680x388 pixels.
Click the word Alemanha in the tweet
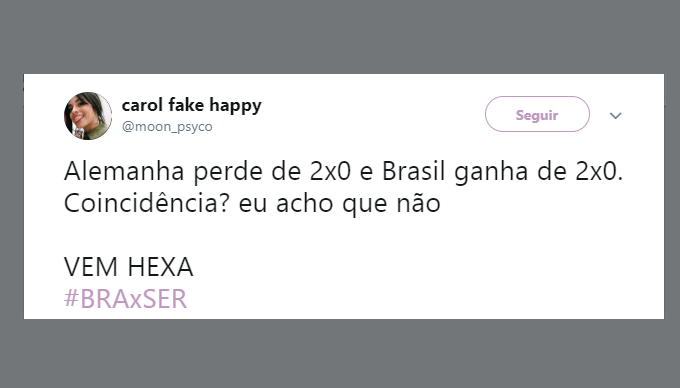pos(124,171)
